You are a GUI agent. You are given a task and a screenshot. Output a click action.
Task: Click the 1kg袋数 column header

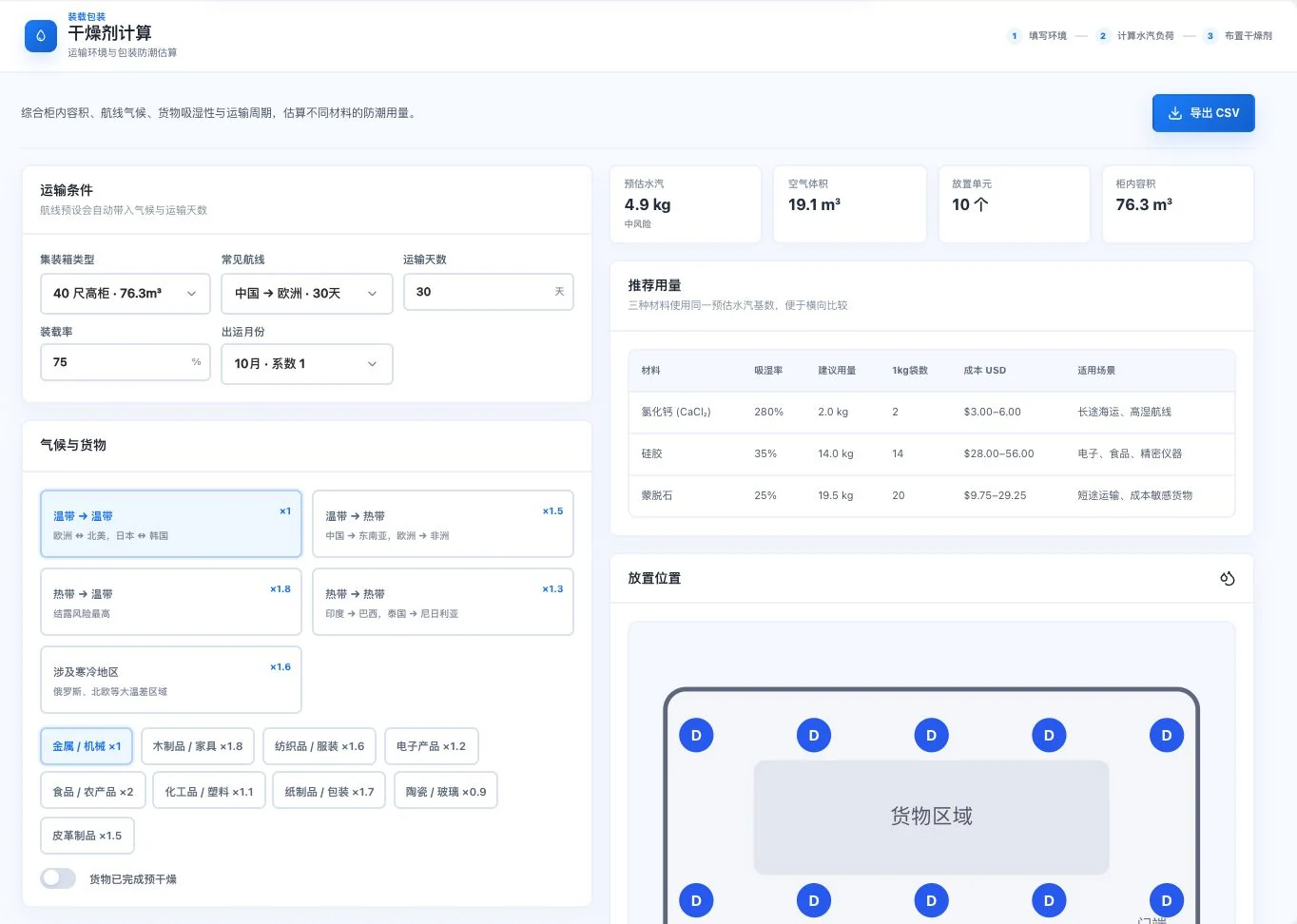[910, 371]
